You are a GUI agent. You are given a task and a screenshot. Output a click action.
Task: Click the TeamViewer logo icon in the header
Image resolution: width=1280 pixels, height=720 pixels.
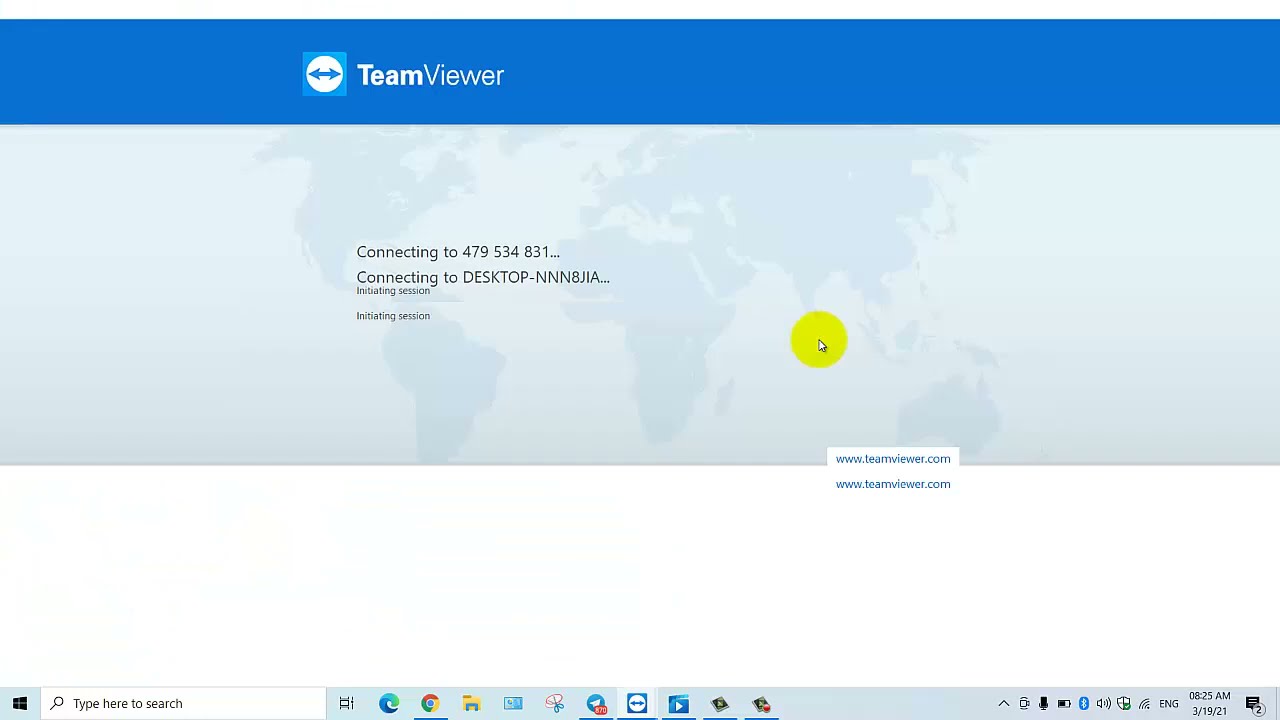tap(325, 74)
